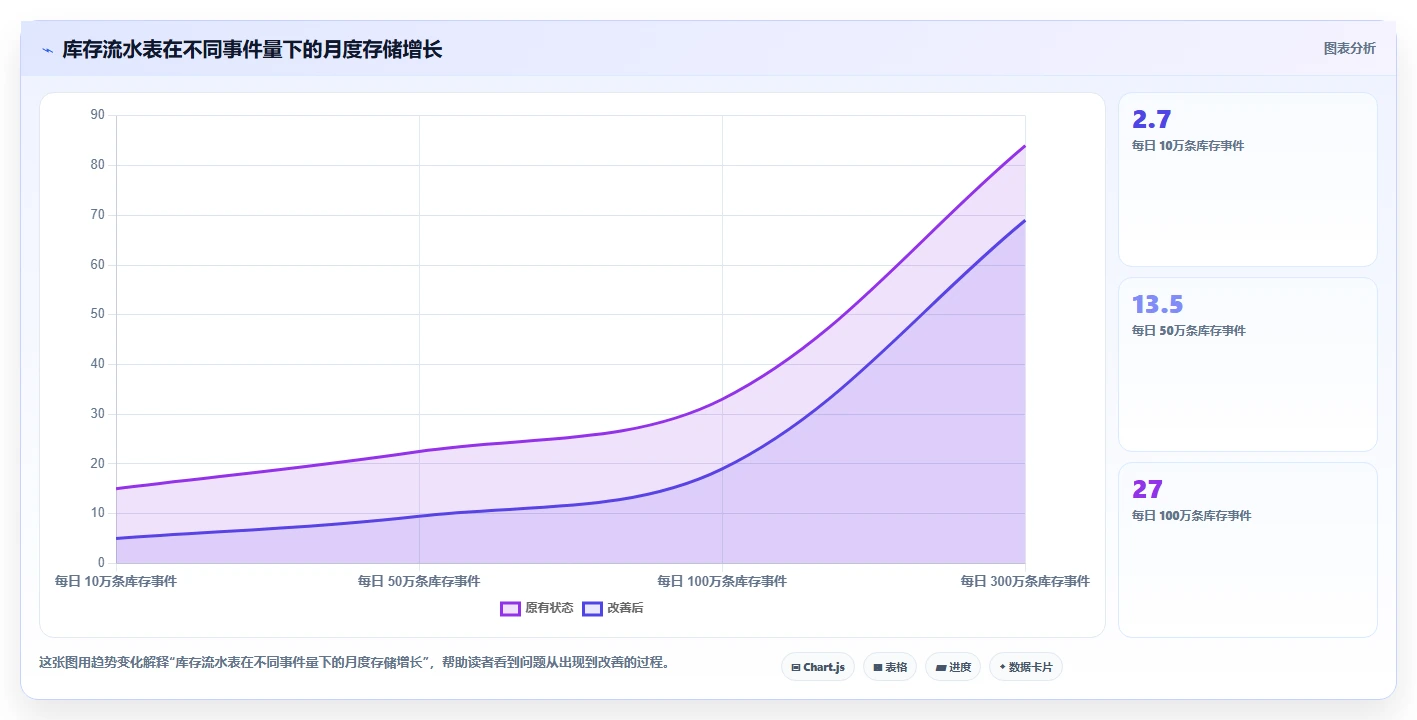Click the 数据卡片 chip sparkle icon
The image size is (1417, 720).
[x=1002, y=667]
